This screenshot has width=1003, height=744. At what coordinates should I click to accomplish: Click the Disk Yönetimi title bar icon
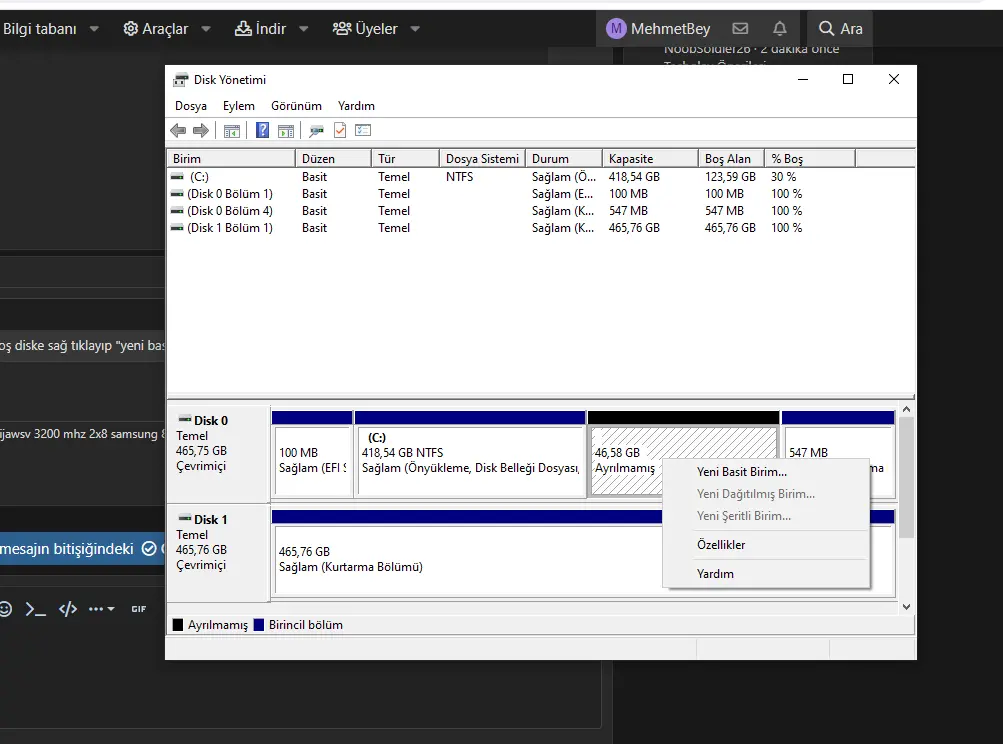tap(181, 79)
